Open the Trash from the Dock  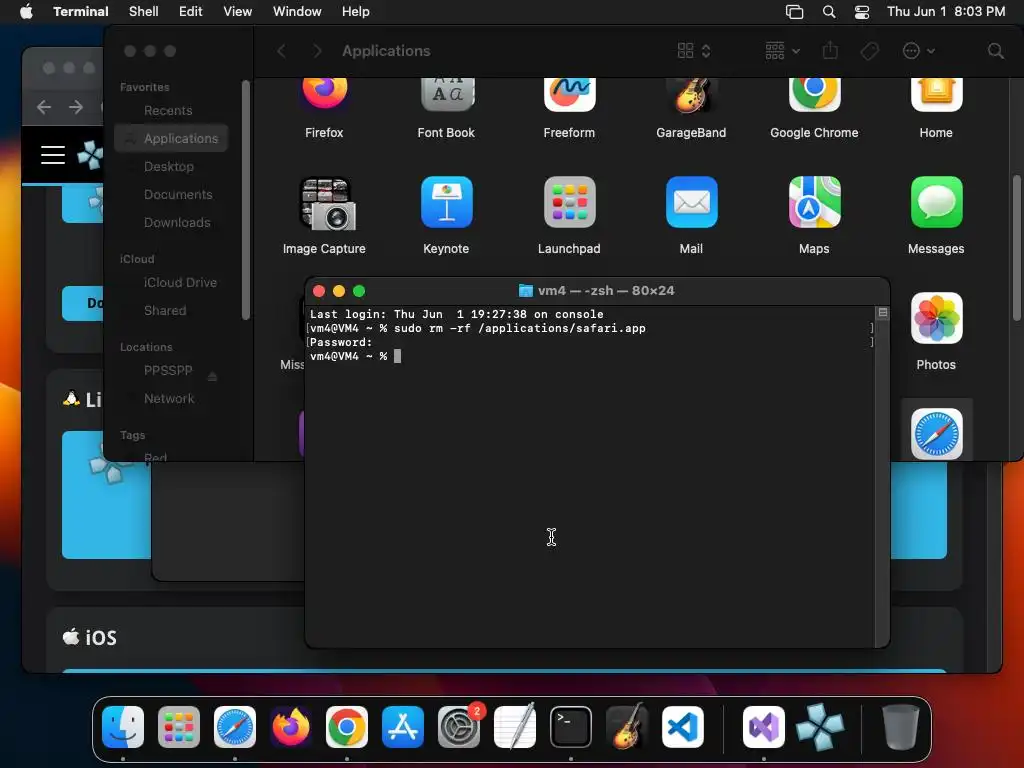901,726
